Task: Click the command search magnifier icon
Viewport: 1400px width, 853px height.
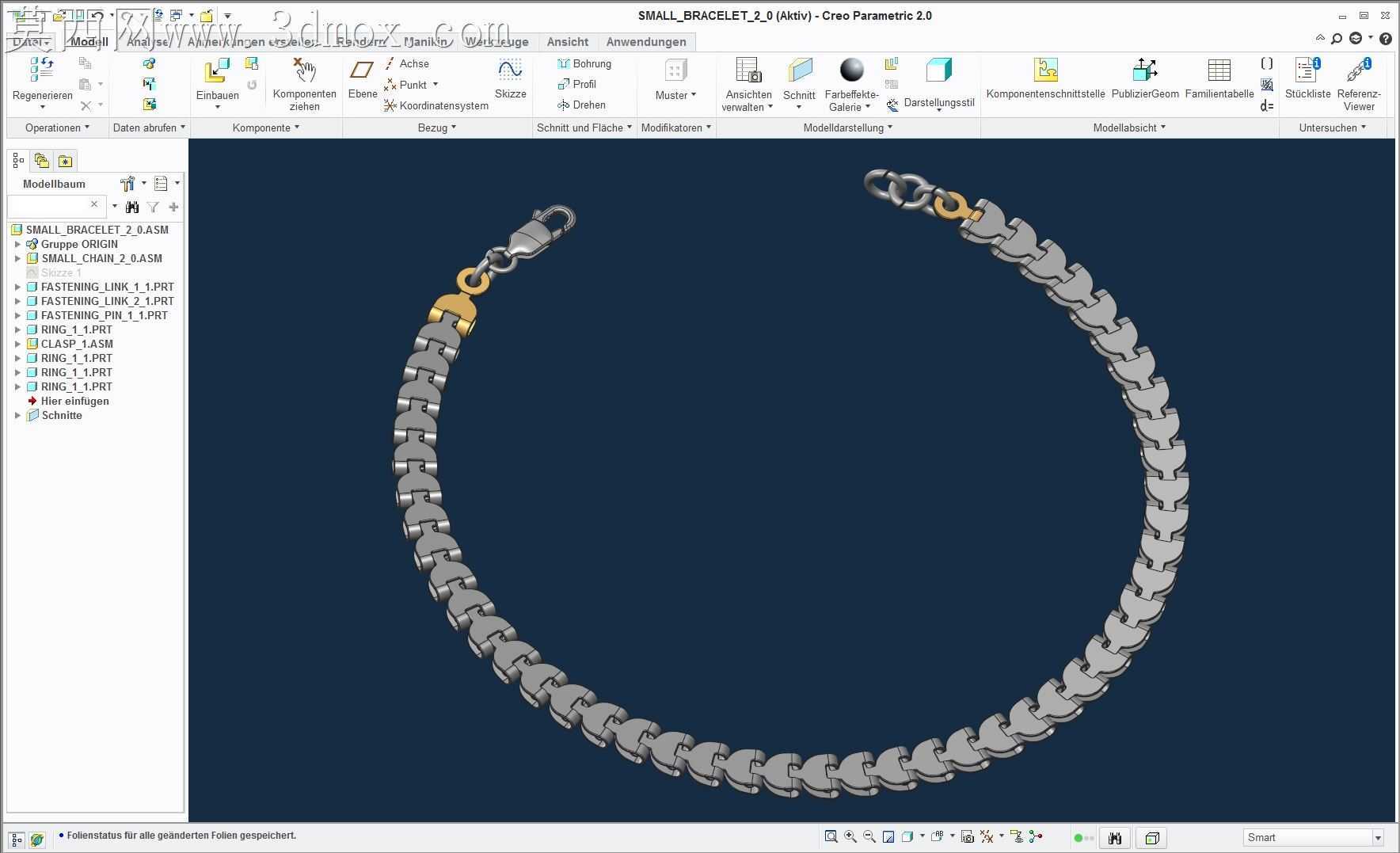Action: [x=1337, y=38]
